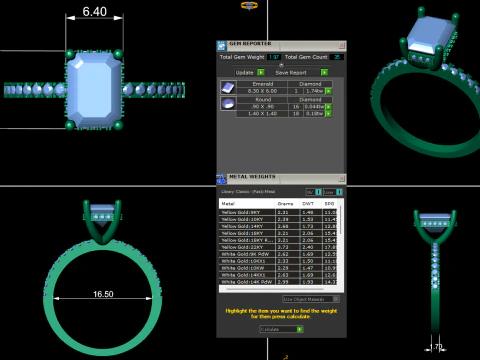Click the Gem Reporter divider slider handle

(x=281, y=65)
